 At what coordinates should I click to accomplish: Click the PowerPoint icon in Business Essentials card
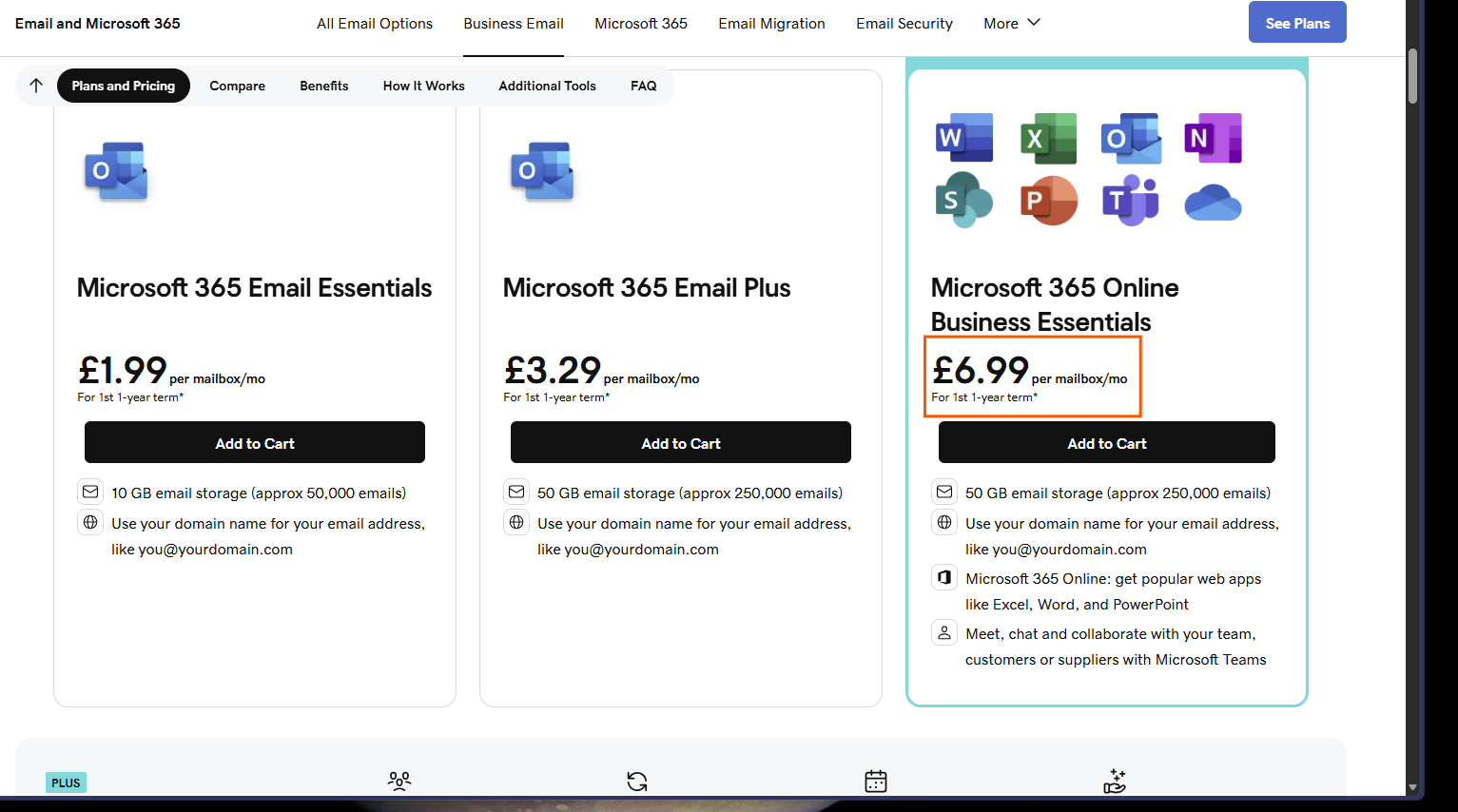(x=1049, y=201)
